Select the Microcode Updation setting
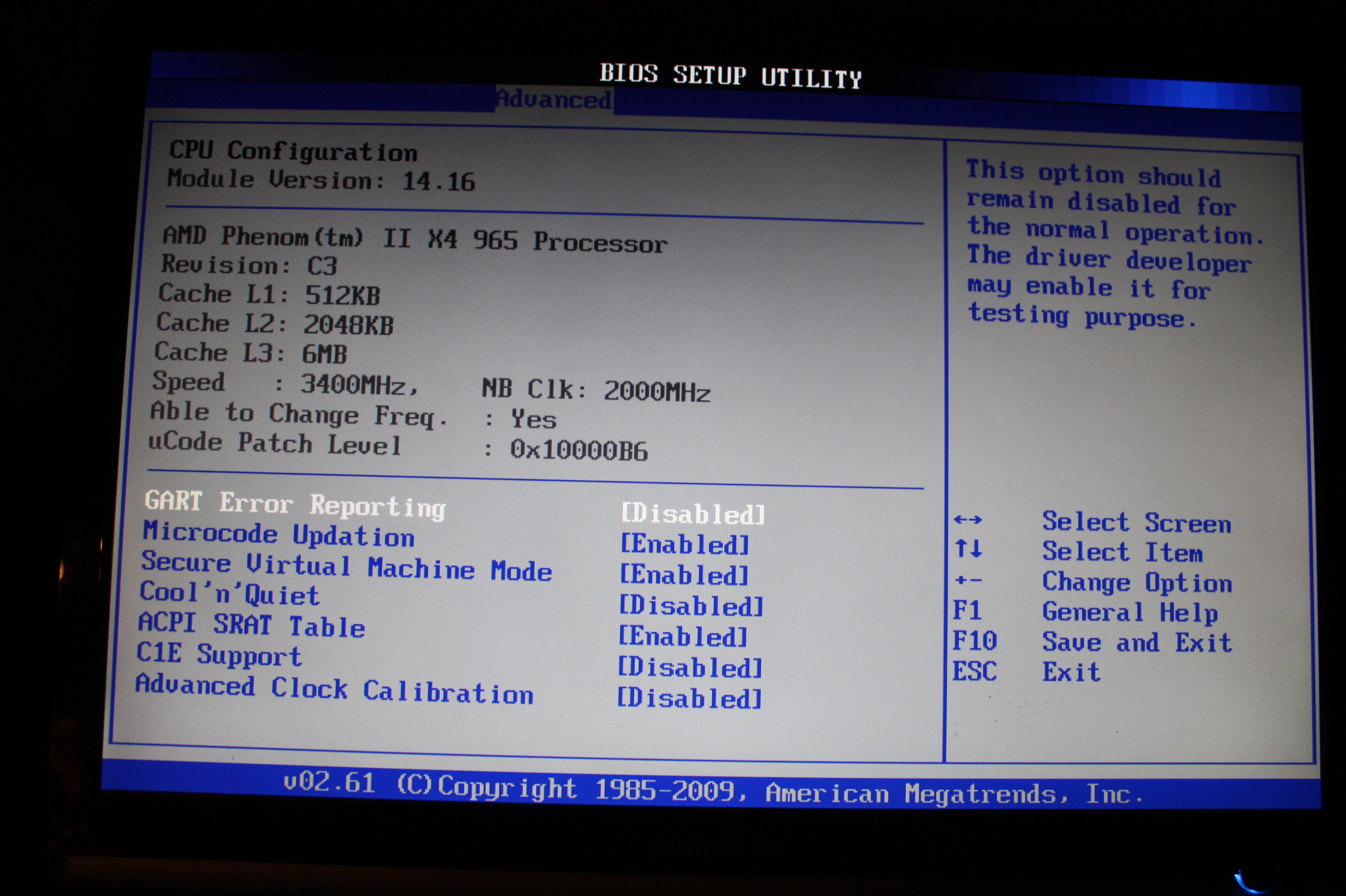This screenshot has height=896, width=1346. [x=279, y=535]
